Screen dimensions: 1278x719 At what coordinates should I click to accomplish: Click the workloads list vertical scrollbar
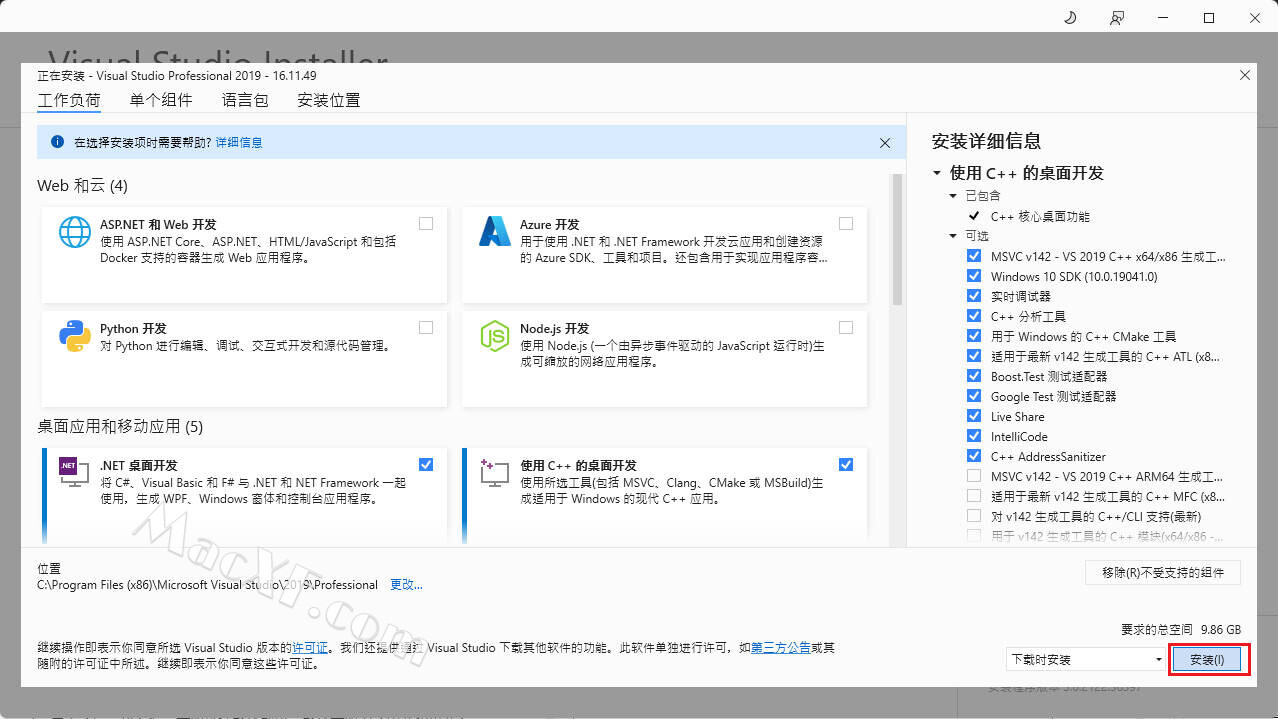[897, 240]
